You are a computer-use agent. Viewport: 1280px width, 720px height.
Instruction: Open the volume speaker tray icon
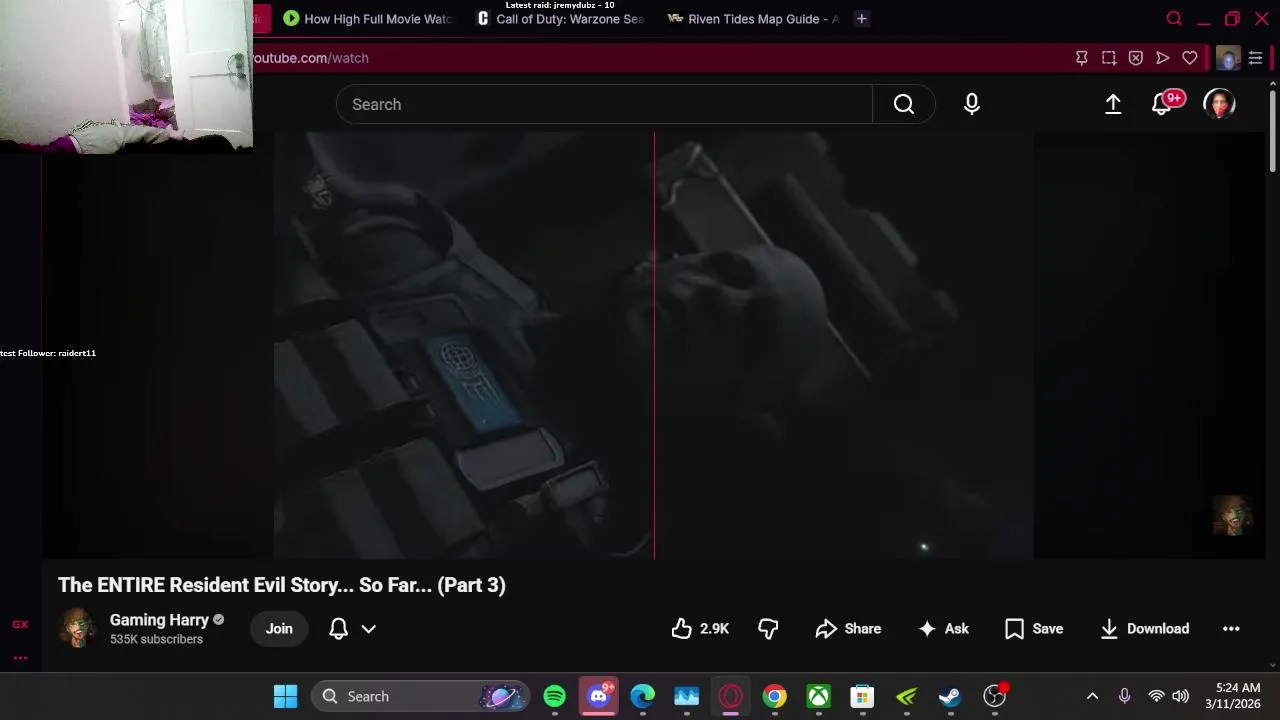point(1180,696)
